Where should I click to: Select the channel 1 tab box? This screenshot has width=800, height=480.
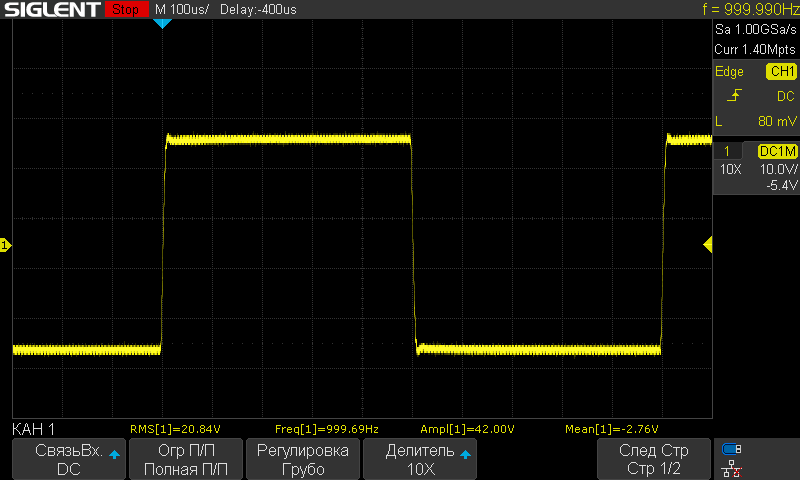[727, 151]
